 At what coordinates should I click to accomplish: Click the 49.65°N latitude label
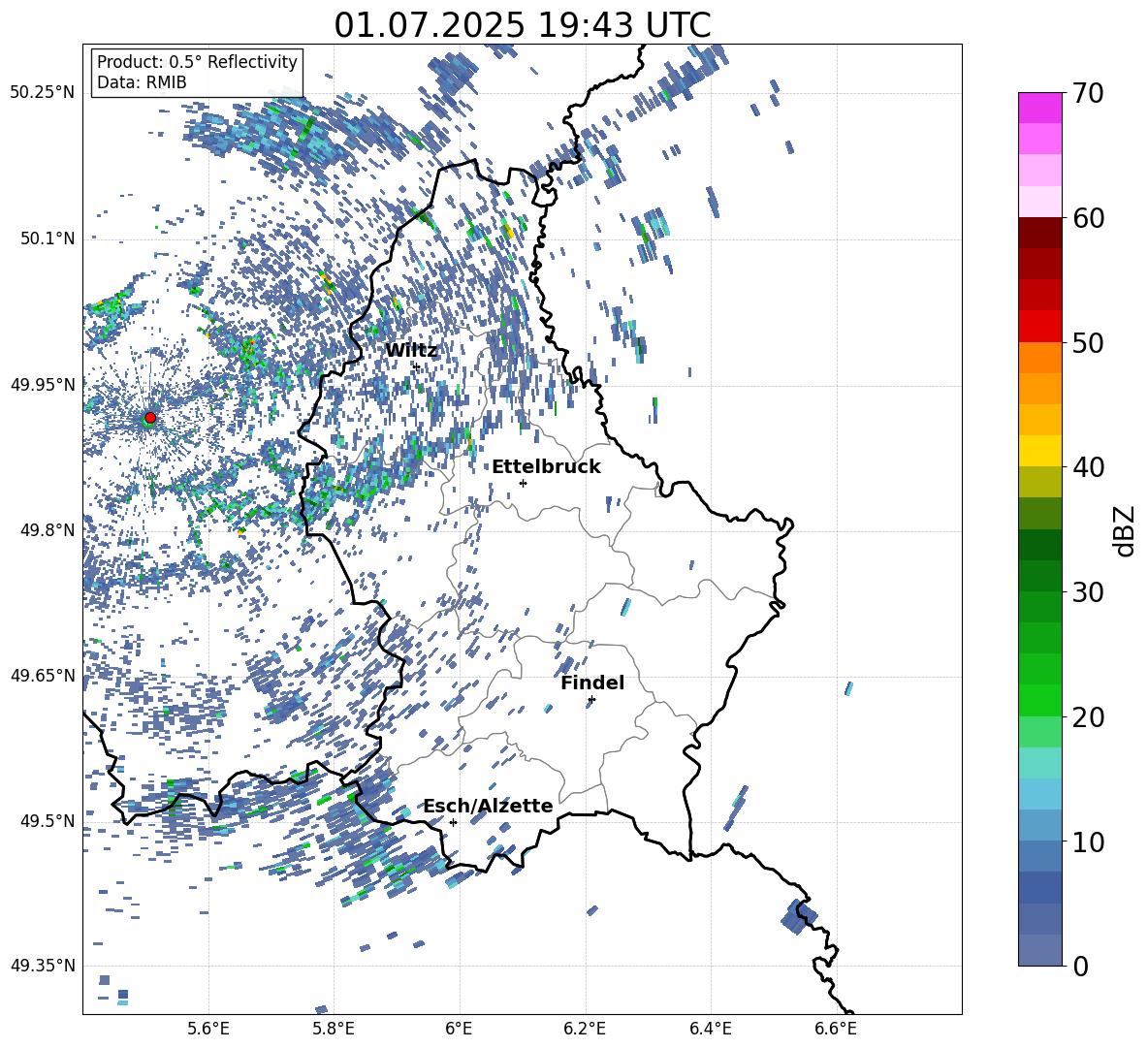pos(43,675)
